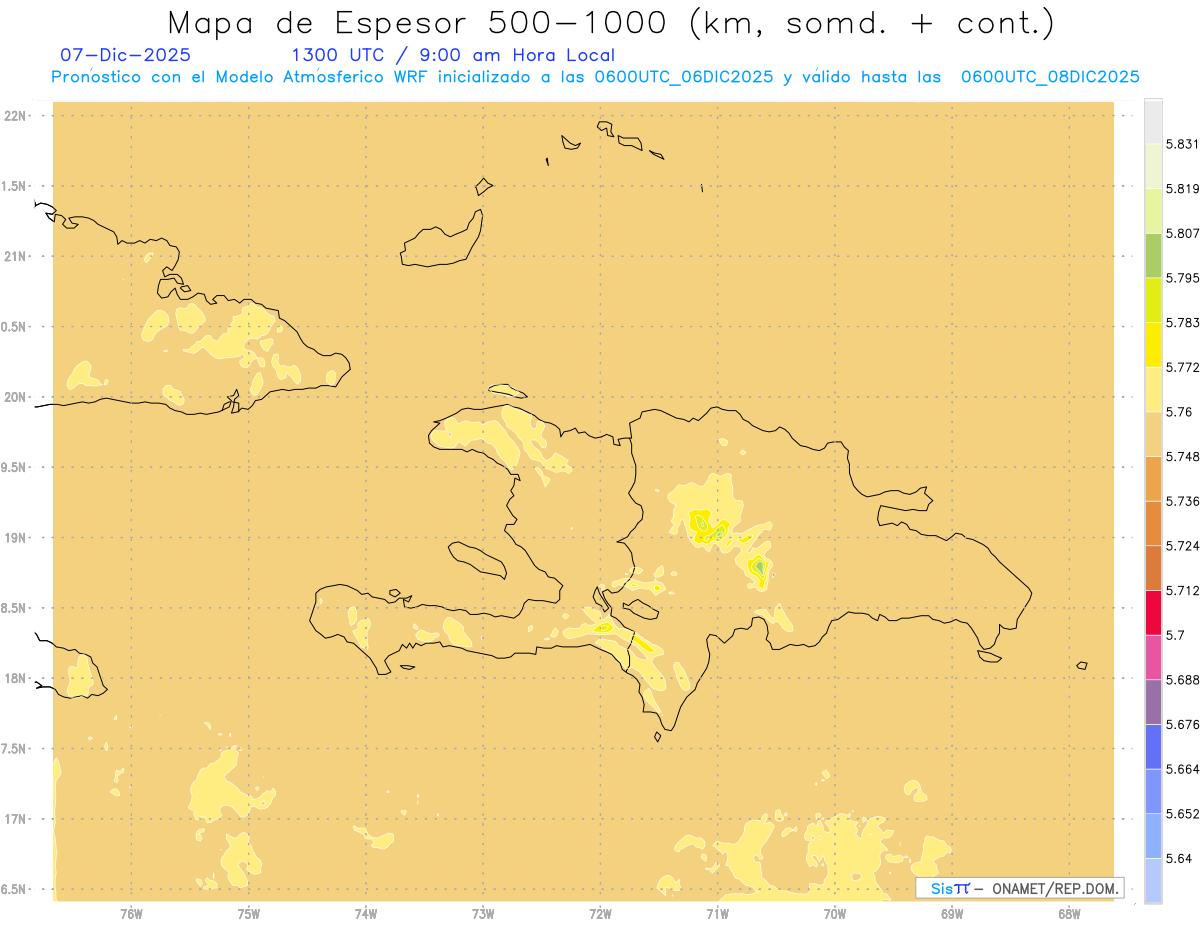
Task: Click the colorbar value 5.7
Action: (1175, 636)
